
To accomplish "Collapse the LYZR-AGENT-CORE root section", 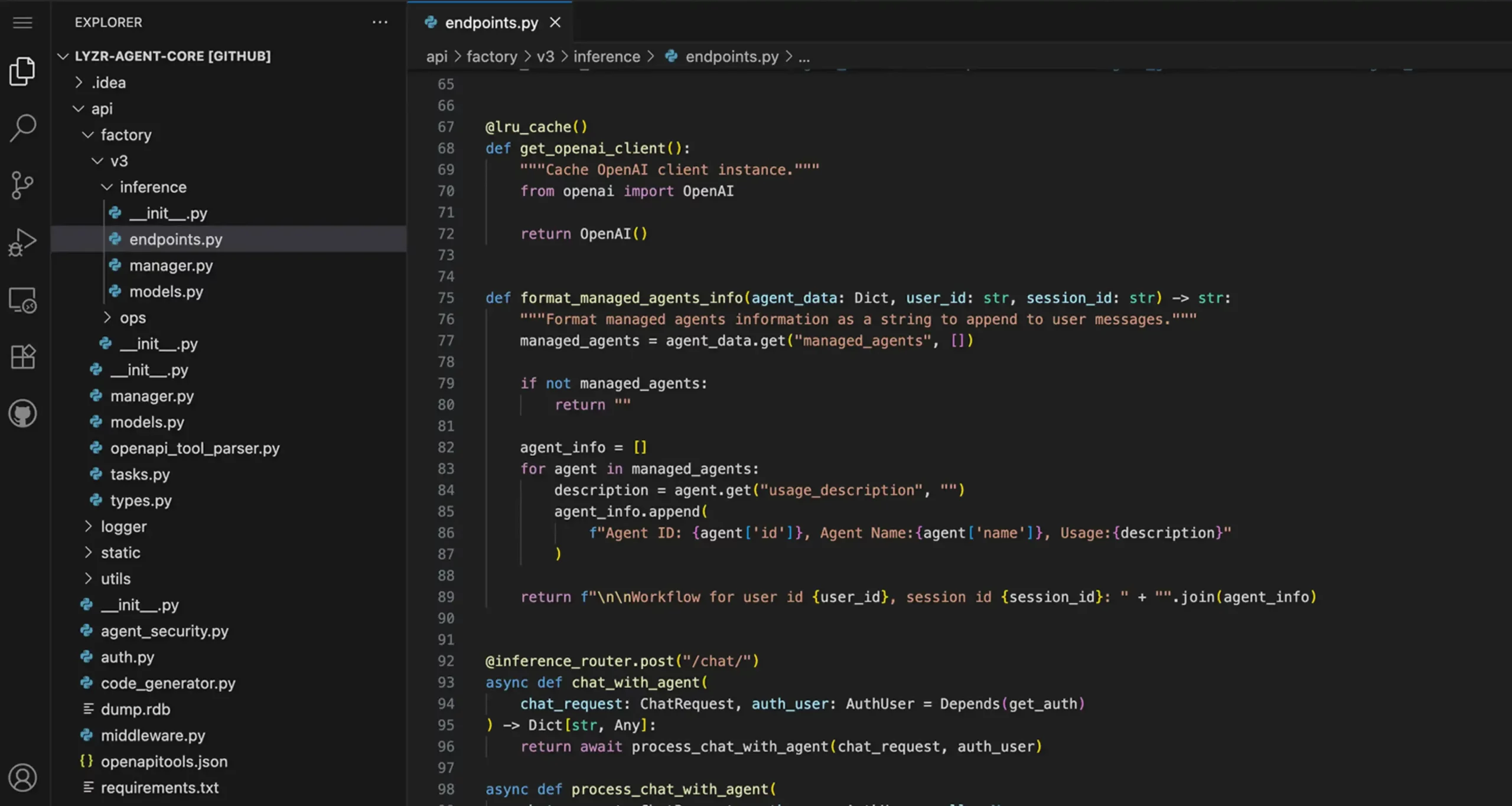I will [x=172, y=56].
